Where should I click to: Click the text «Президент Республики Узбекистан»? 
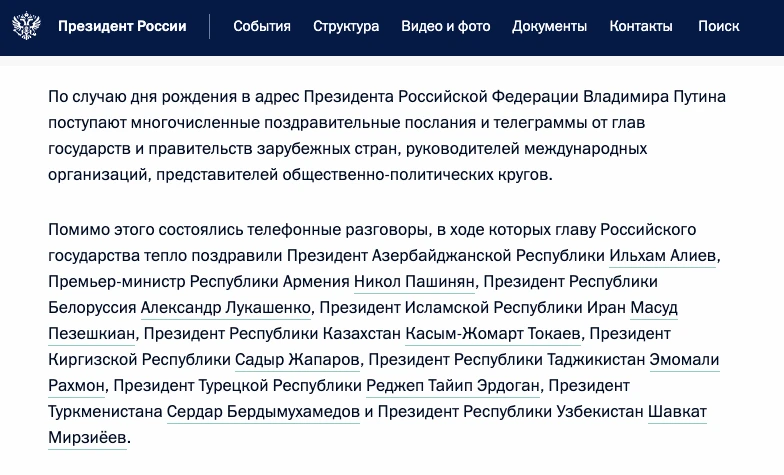point(510,412)
